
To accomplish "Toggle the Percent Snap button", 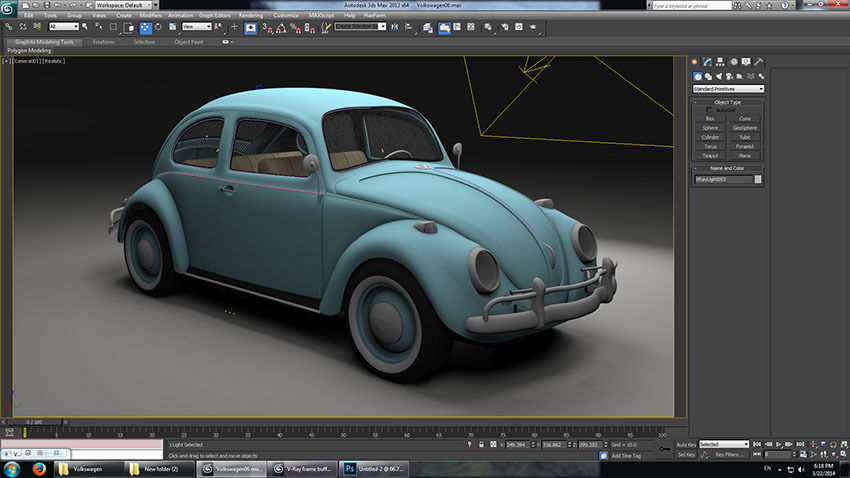I will [x=295, y=28].
